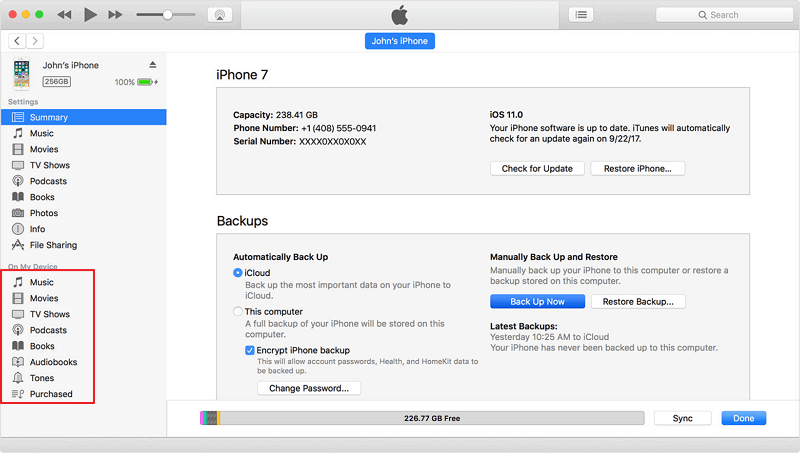Click the Capacity: 238.41 GB text
800x453 pixels.
[276, 115]
